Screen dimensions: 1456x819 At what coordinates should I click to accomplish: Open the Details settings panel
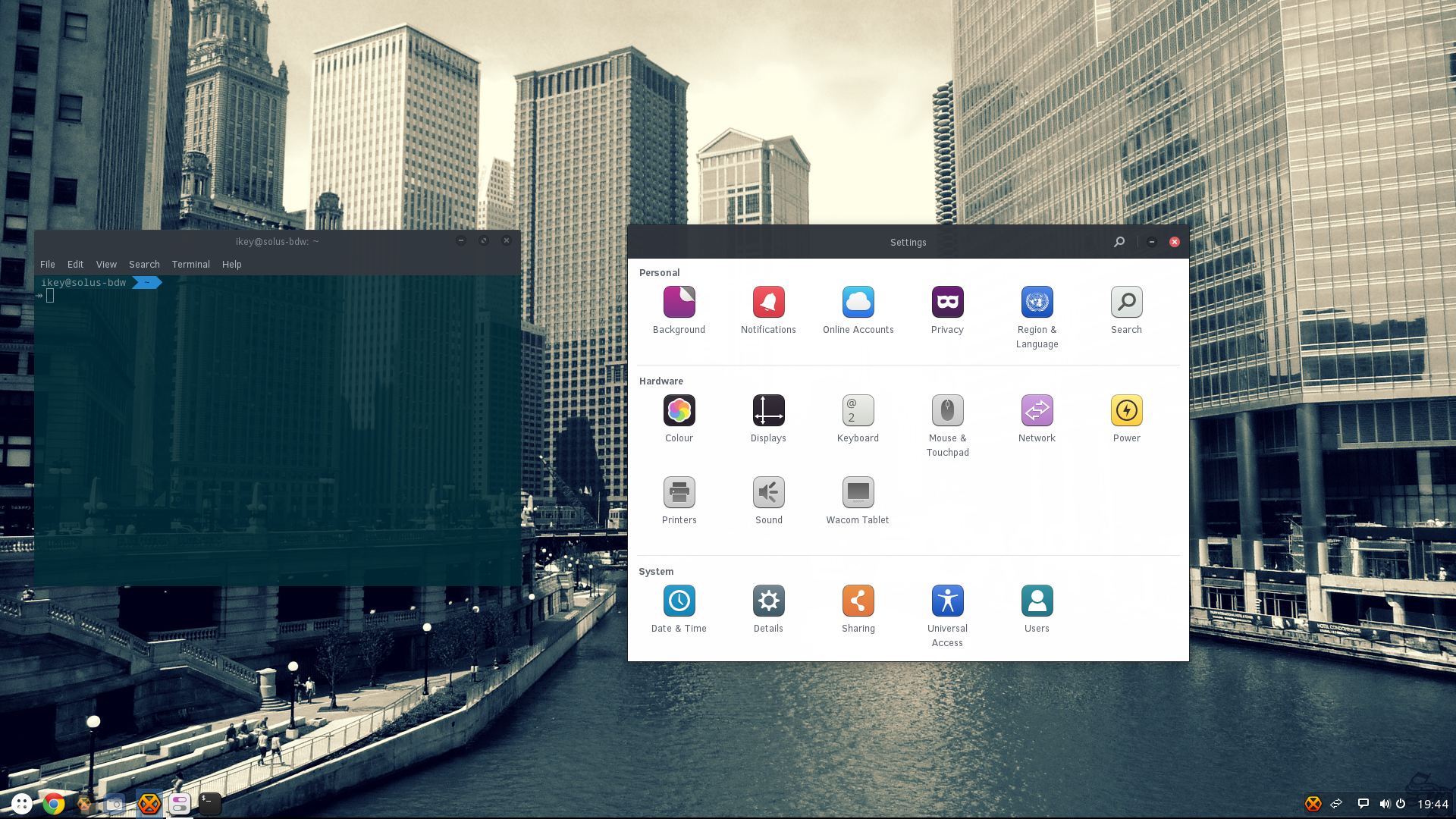point(768,610)
